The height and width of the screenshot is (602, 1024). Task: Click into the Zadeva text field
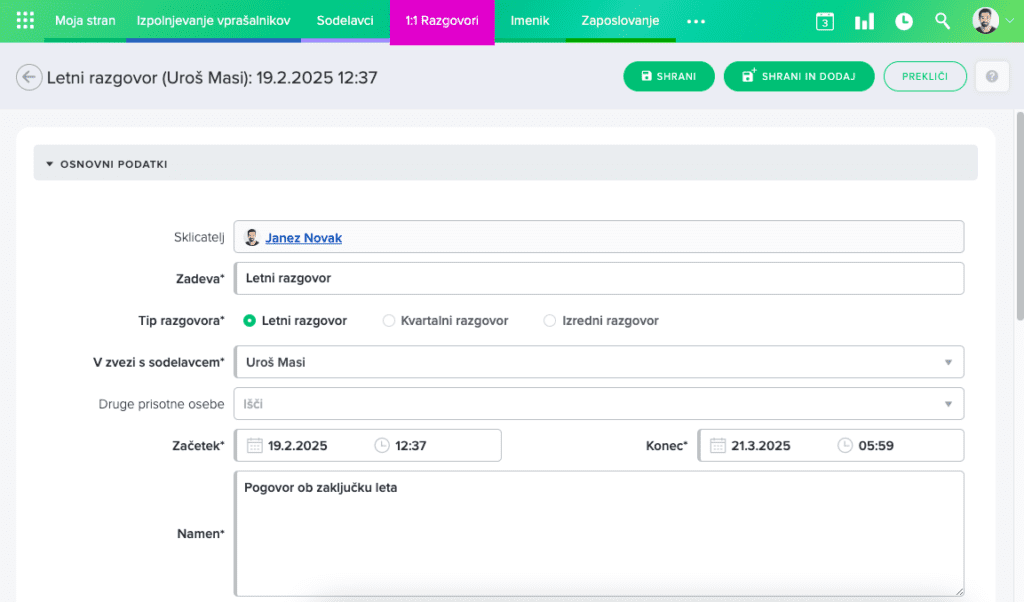600,279
